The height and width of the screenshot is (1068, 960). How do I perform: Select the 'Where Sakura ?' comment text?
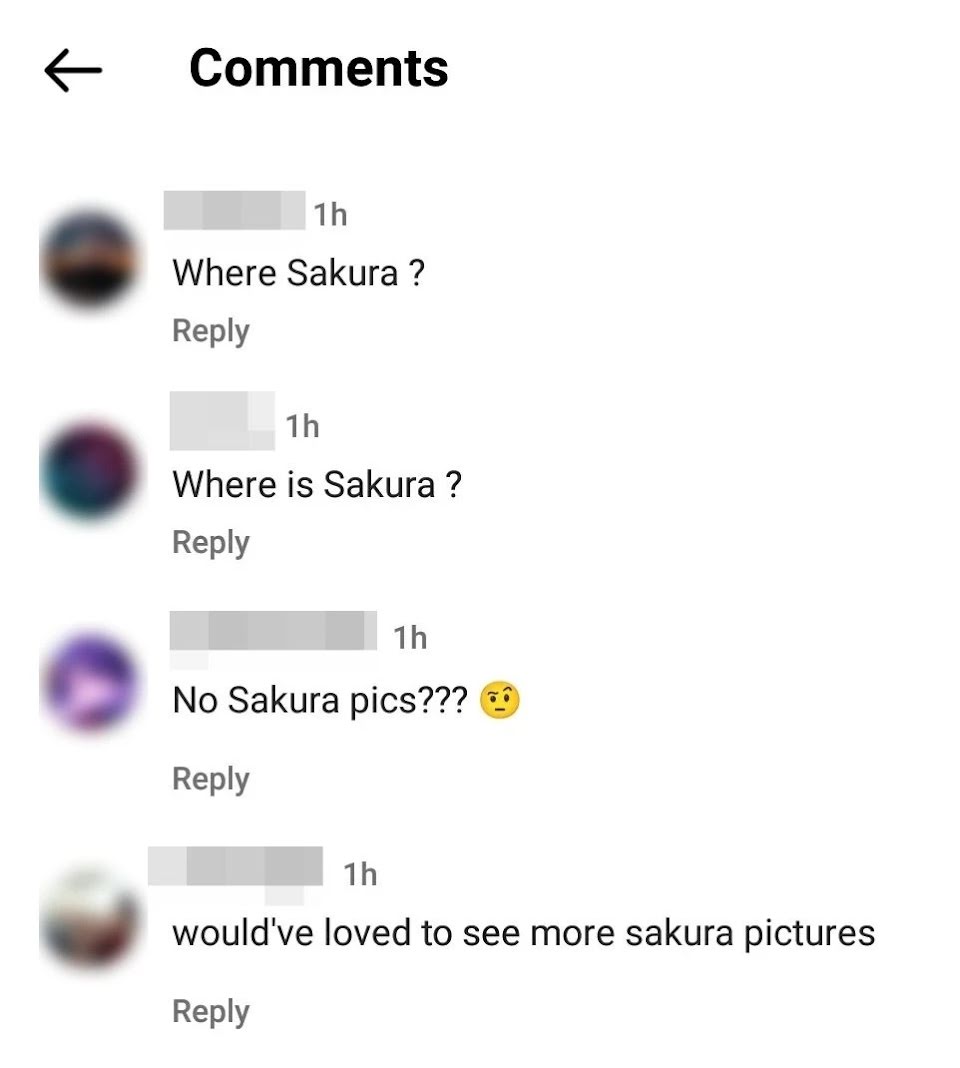tap(298, 273)
